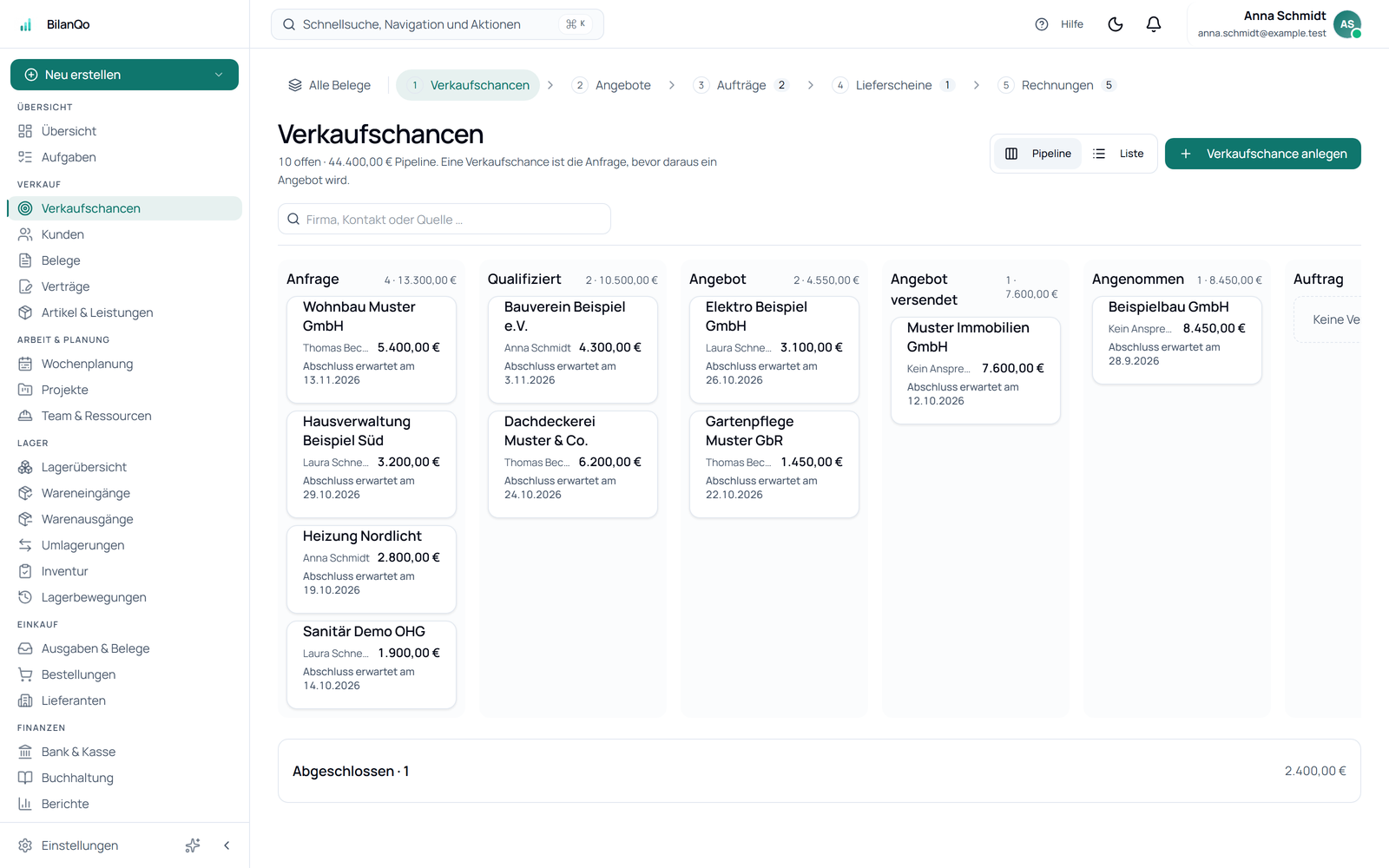Expand the Abgeschlossen section
This screenshot has width=1389, height=868.
pos(819,771)
